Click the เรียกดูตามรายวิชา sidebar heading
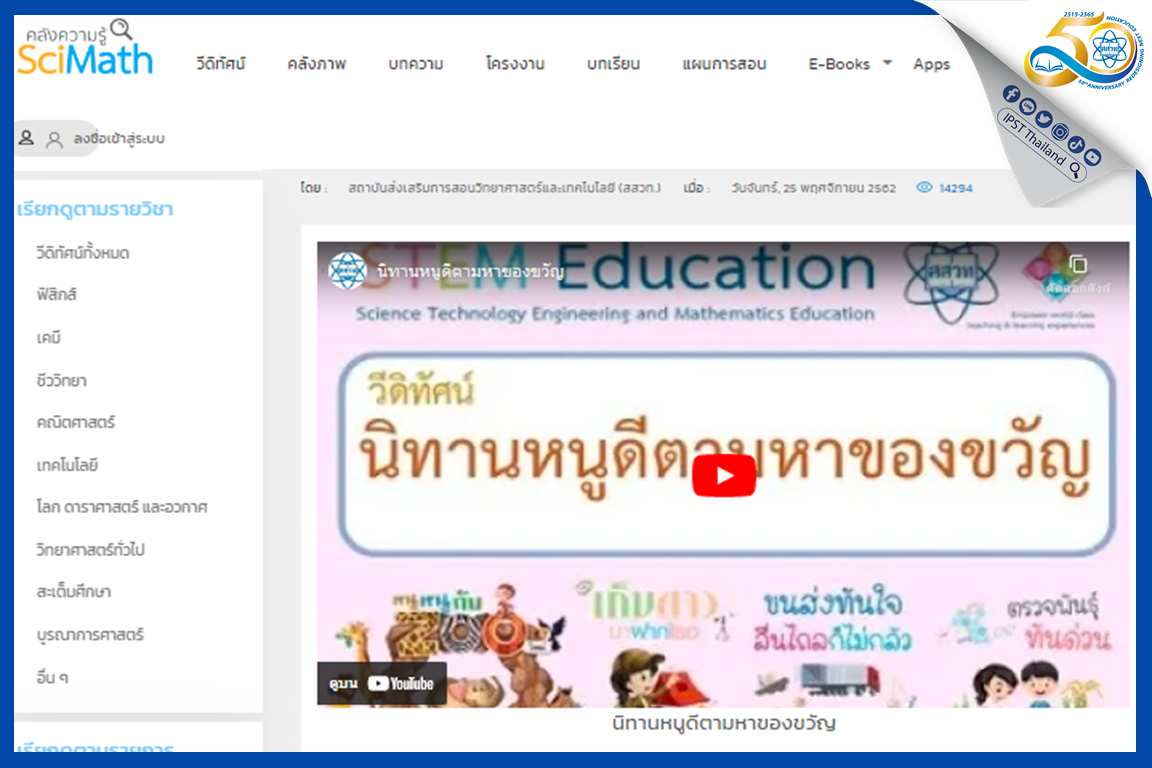The image size is (1152, 768). [x=95, y=209]
